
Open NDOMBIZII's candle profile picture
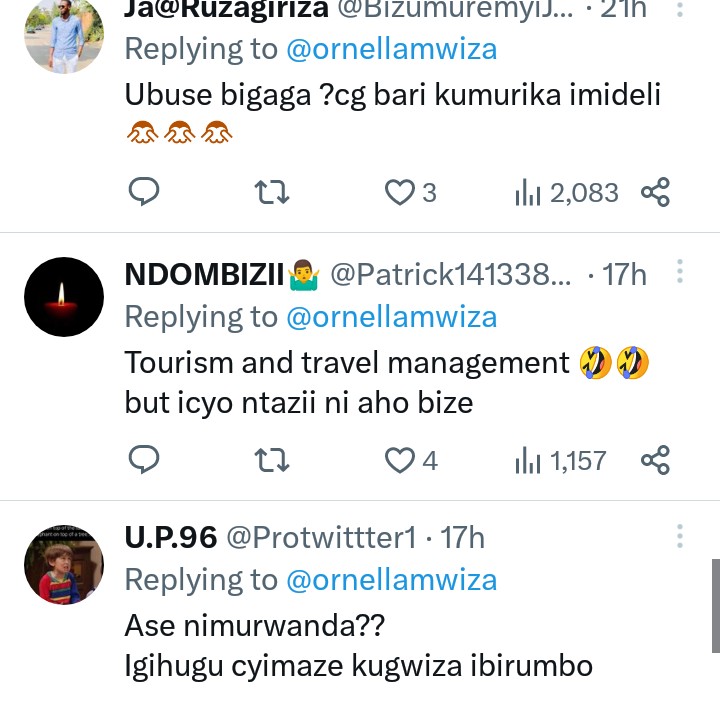63,296
